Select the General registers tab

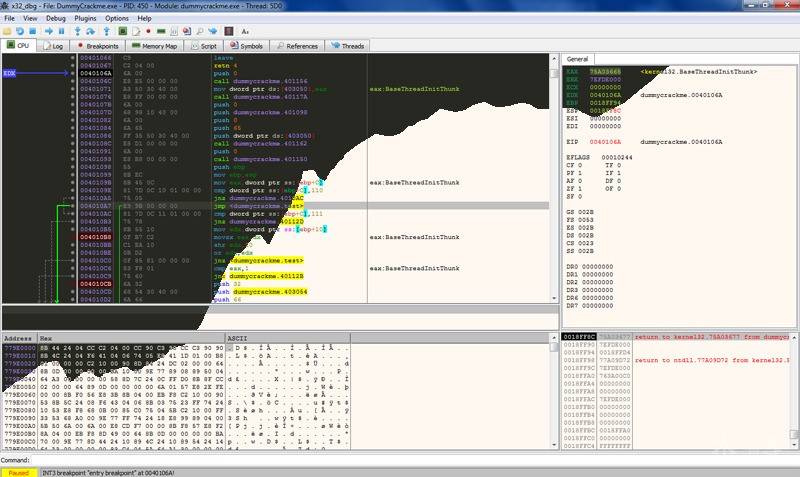[x=578, y=59]
